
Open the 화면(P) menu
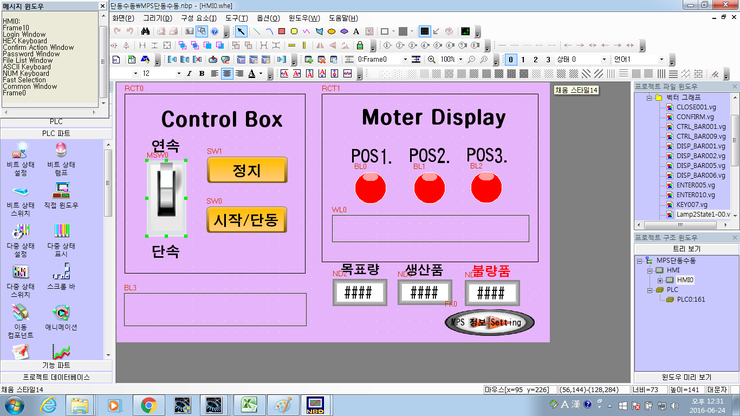click(x=123, y=18)
